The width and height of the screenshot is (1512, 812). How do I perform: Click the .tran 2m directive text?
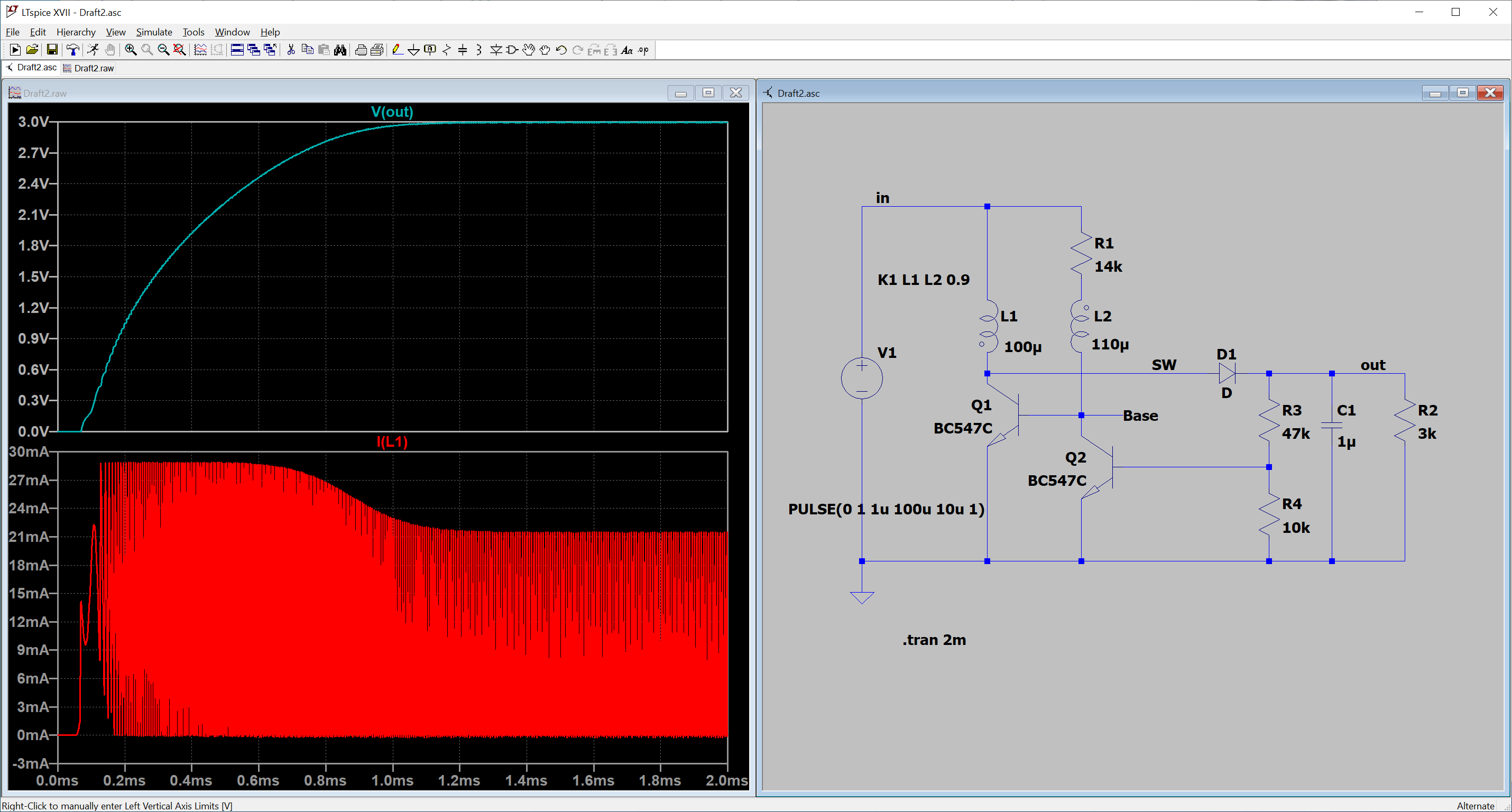(x=934, y=640)
